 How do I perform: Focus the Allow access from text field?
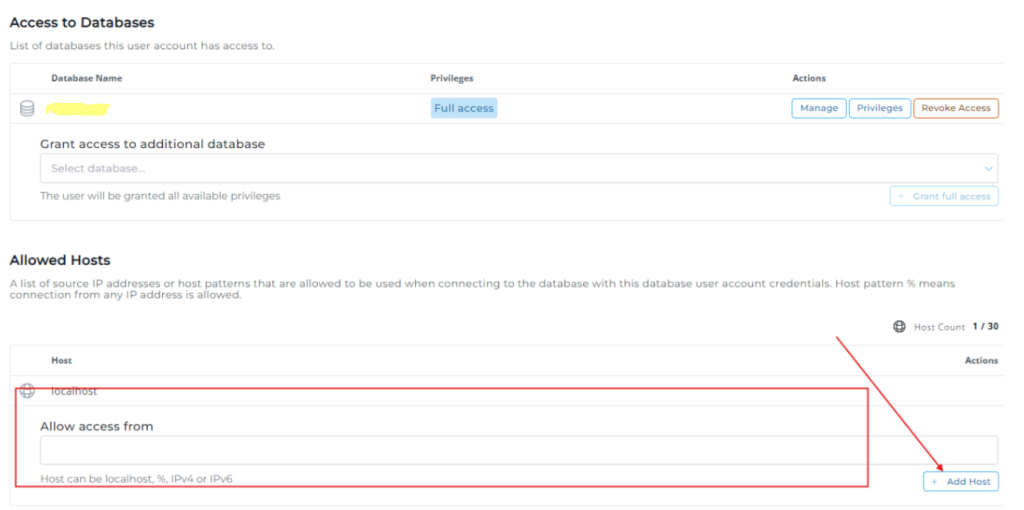click(518, 450)
